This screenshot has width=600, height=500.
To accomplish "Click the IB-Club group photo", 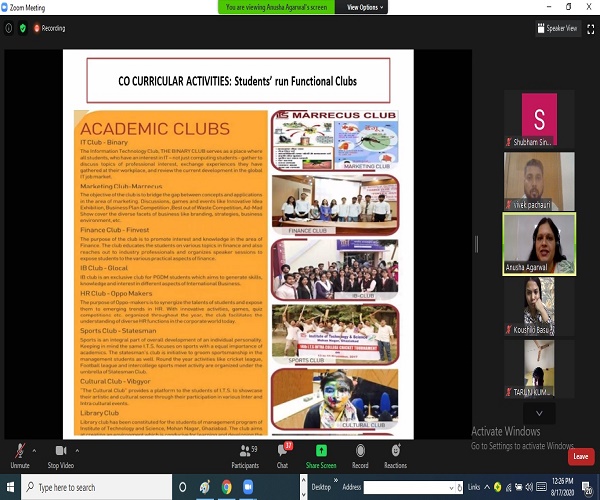I will coord(335,270).
